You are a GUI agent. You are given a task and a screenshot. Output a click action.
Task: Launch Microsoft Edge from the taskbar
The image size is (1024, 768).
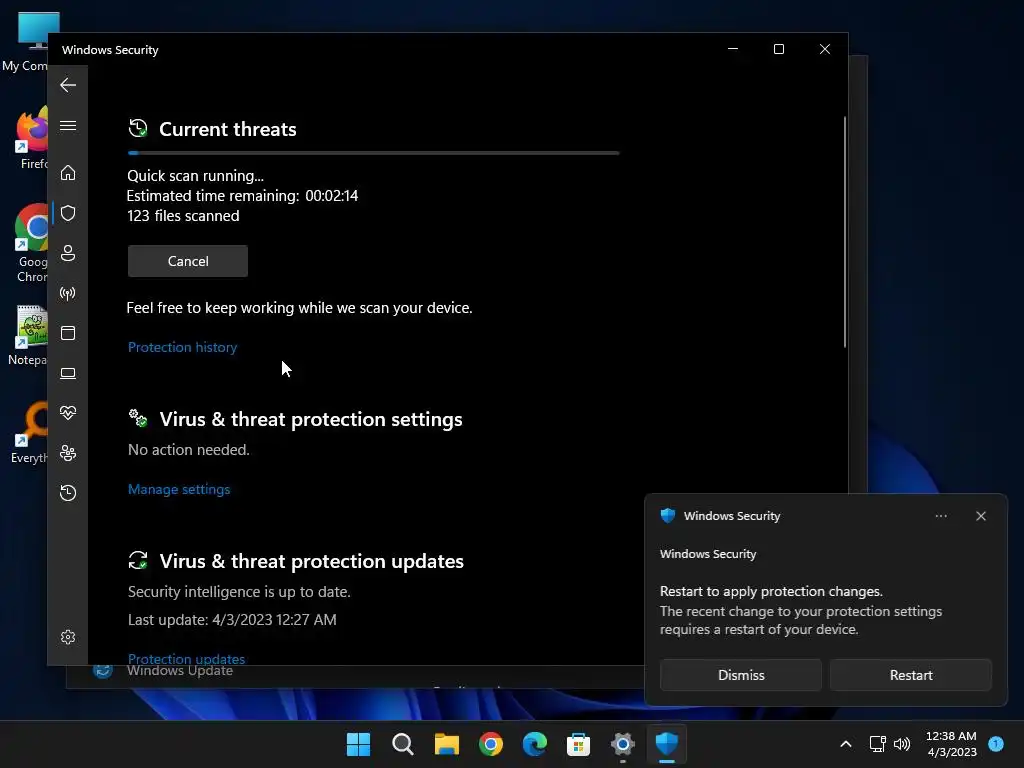tap(534, 744)
